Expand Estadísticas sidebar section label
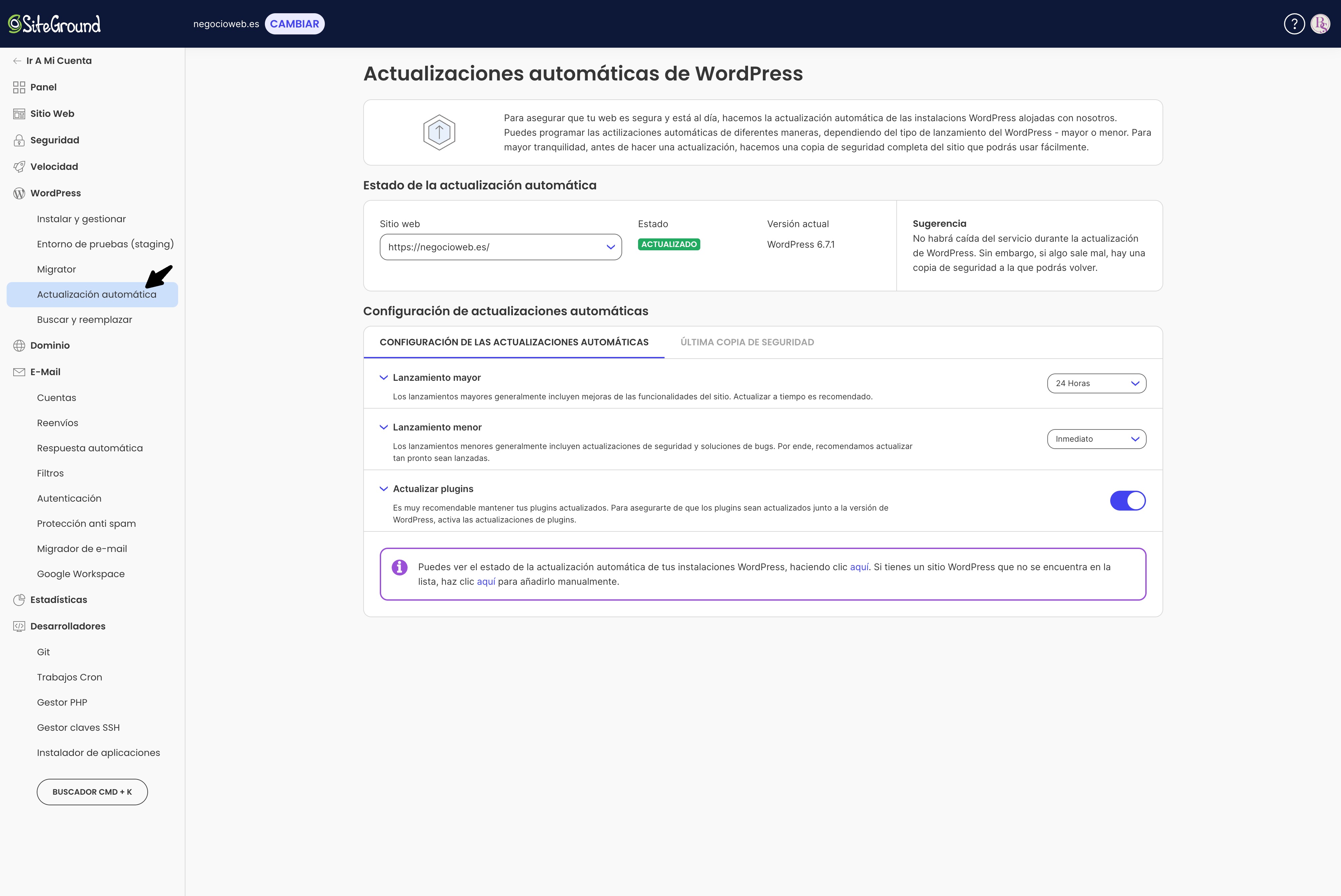 pyautogui.click(x=59, y=599)
